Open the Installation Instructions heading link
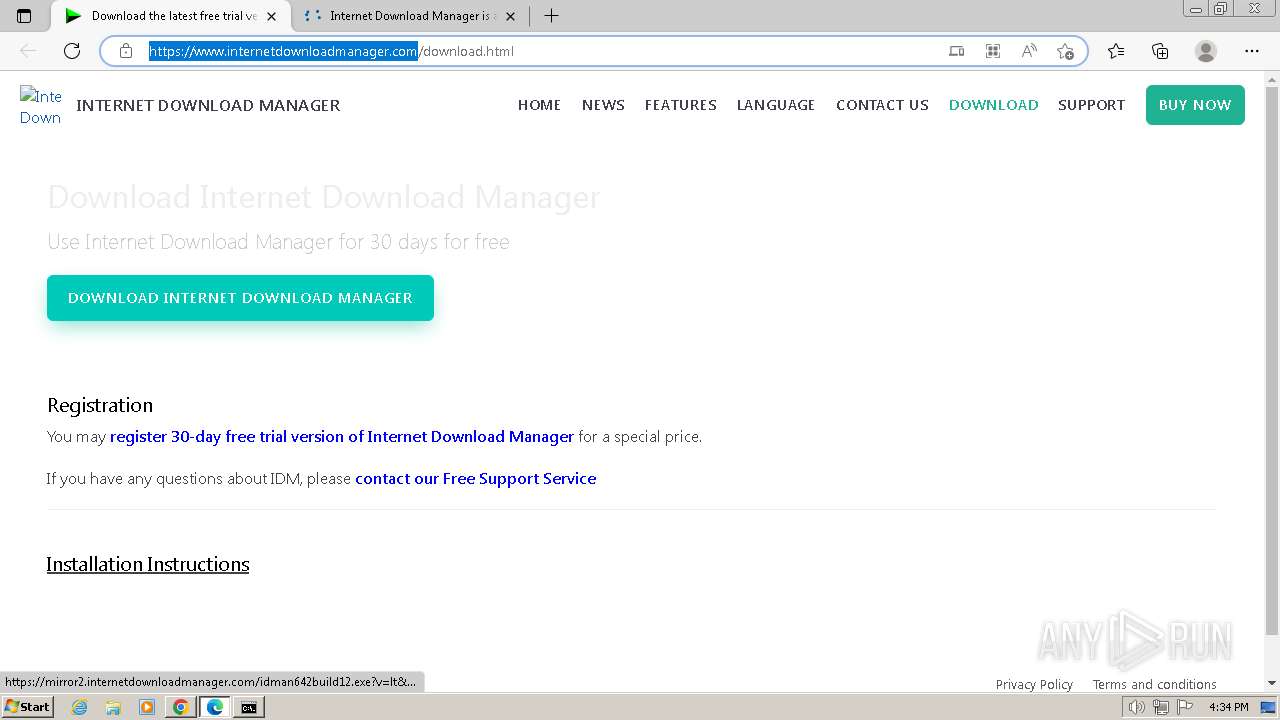This screenshot has height=720, width=1280. click(148, 565)
